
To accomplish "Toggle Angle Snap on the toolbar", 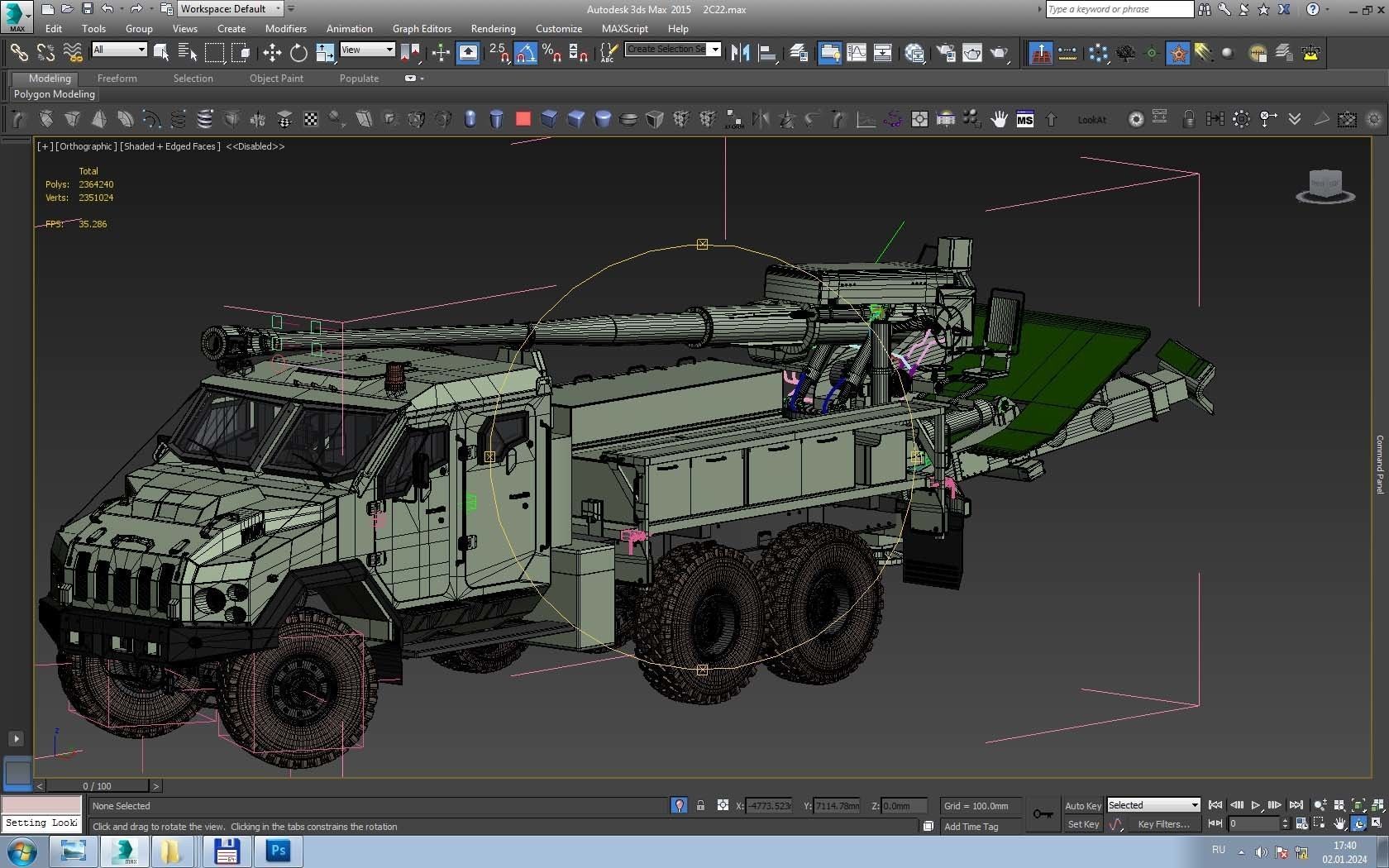I will 525,53.
